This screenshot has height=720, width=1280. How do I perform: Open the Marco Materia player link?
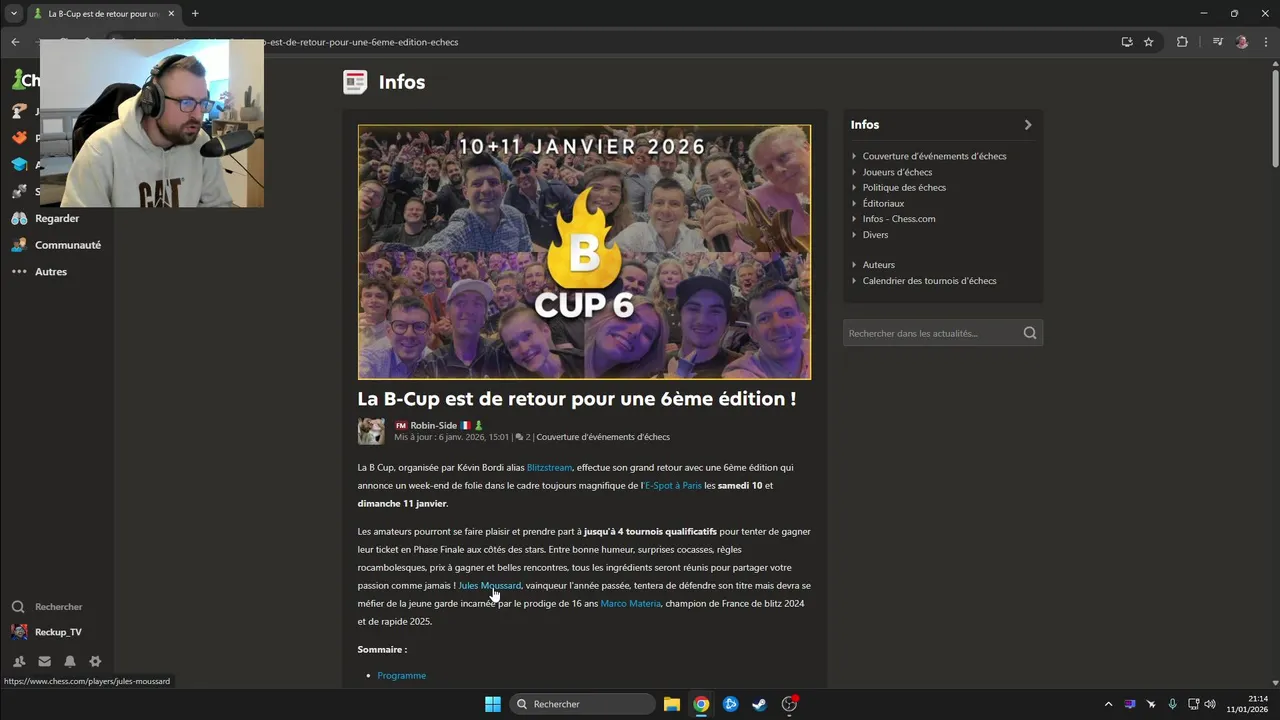pyautogui.click(x=630, y=603)
